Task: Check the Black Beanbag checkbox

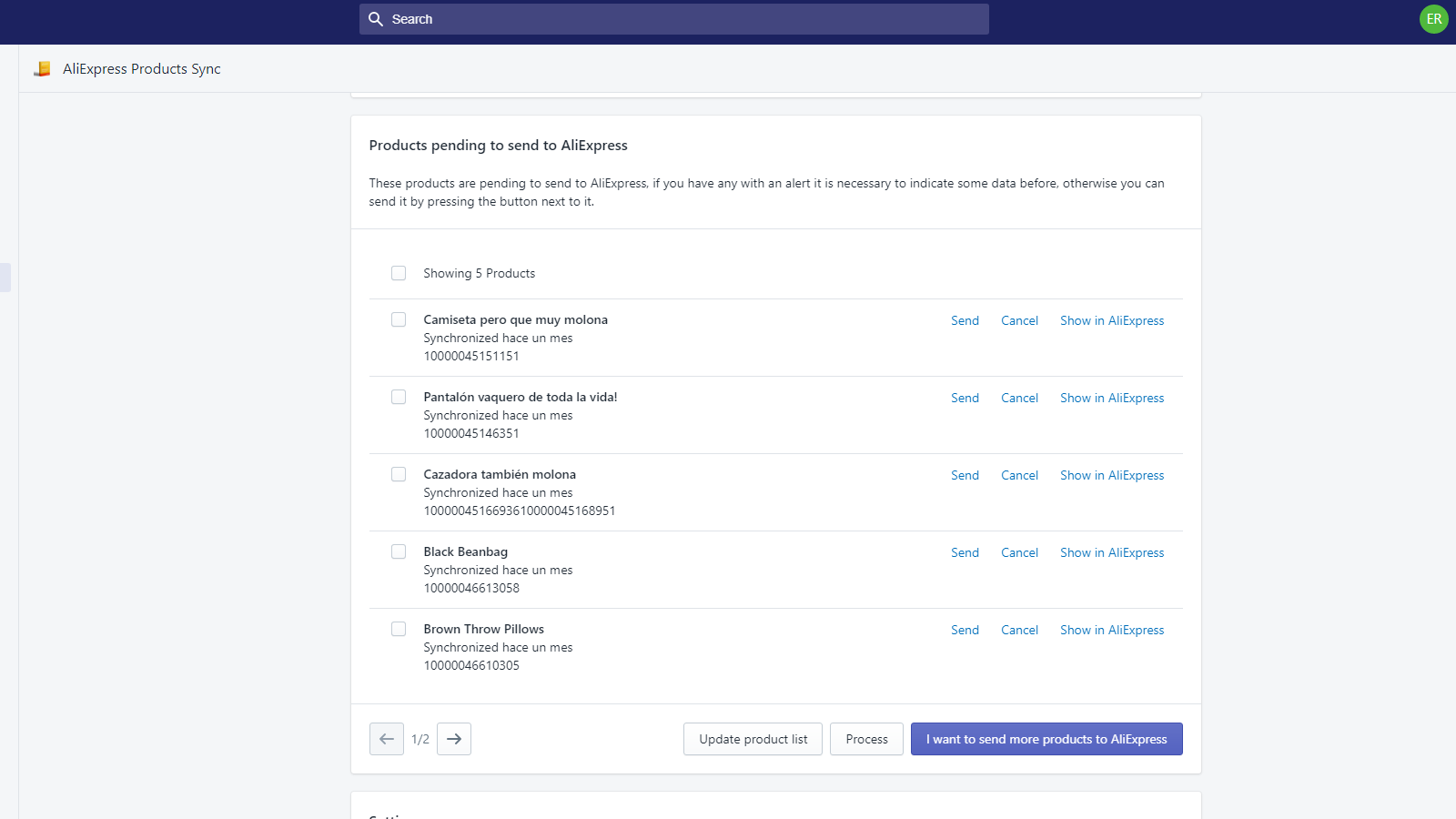Action: tap(399, 551)
